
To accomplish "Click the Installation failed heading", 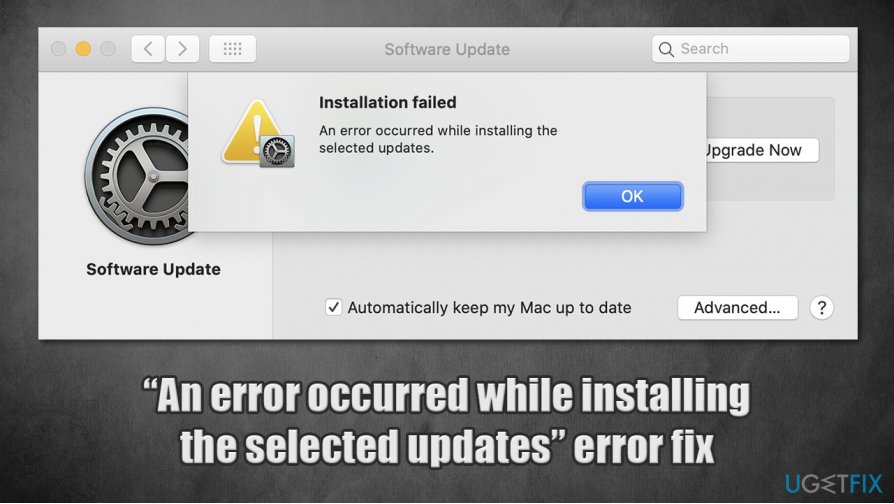I will pos(387,102).
